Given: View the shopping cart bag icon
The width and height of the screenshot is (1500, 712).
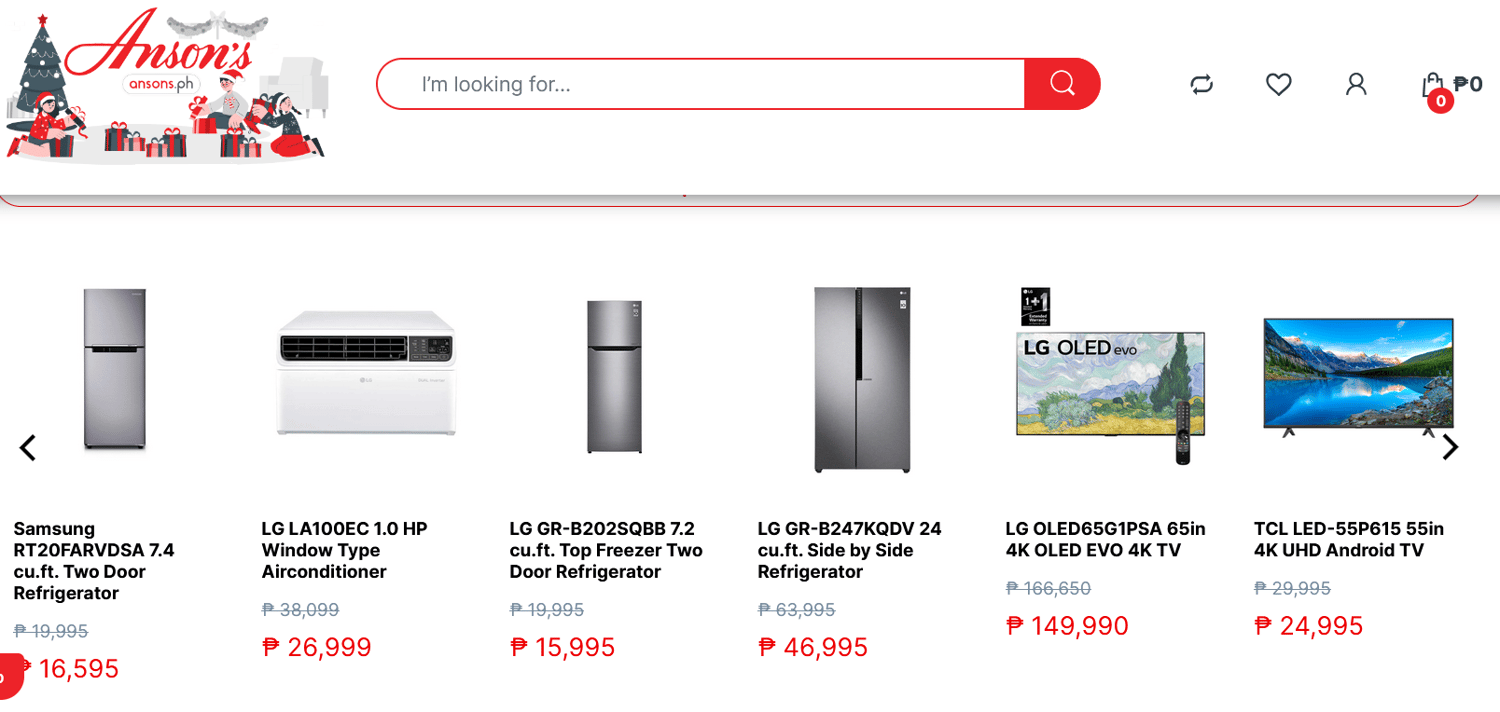Looking at the screenshot, I should (x=1434, y=84).
